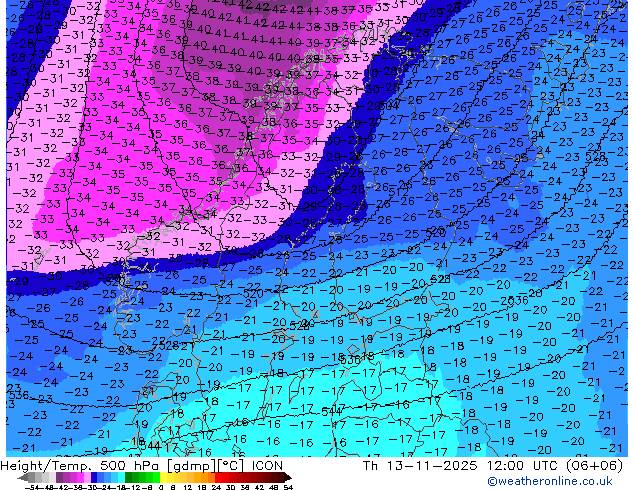Click the bright red legend swatch near 24
Screen dimensions: 634x490
[x=218, y=478]
